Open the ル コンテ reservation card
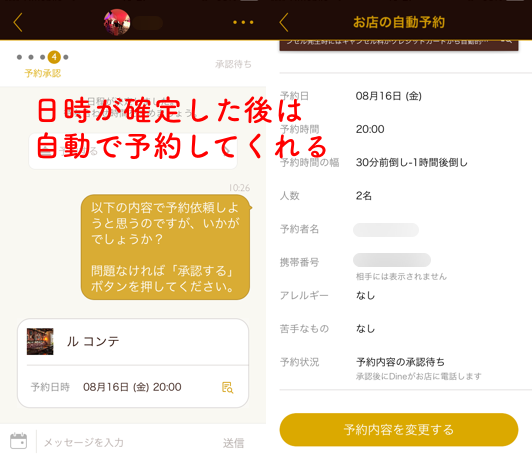The height and width of the screenshot is (460, 532). [133, 363]
